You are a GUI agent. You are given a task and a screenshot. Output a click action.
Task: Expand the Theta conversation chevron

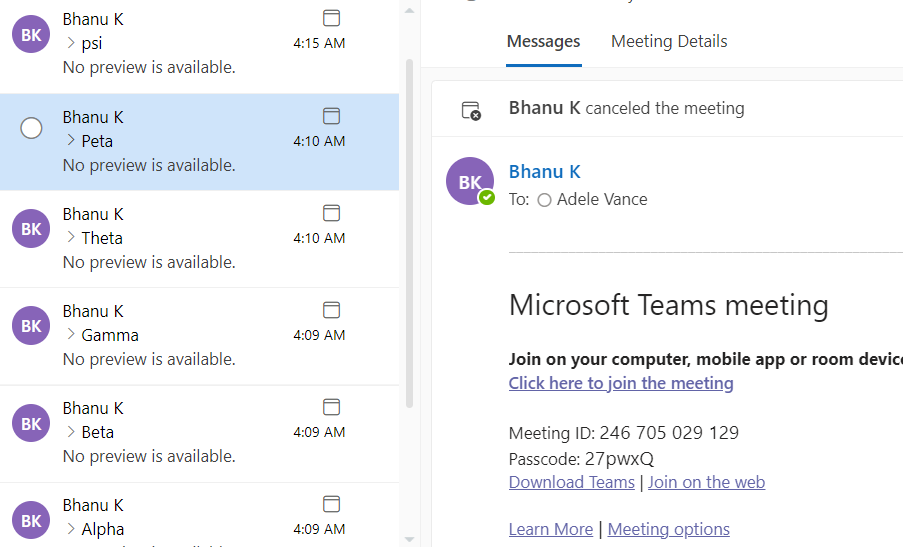(71, 238)
